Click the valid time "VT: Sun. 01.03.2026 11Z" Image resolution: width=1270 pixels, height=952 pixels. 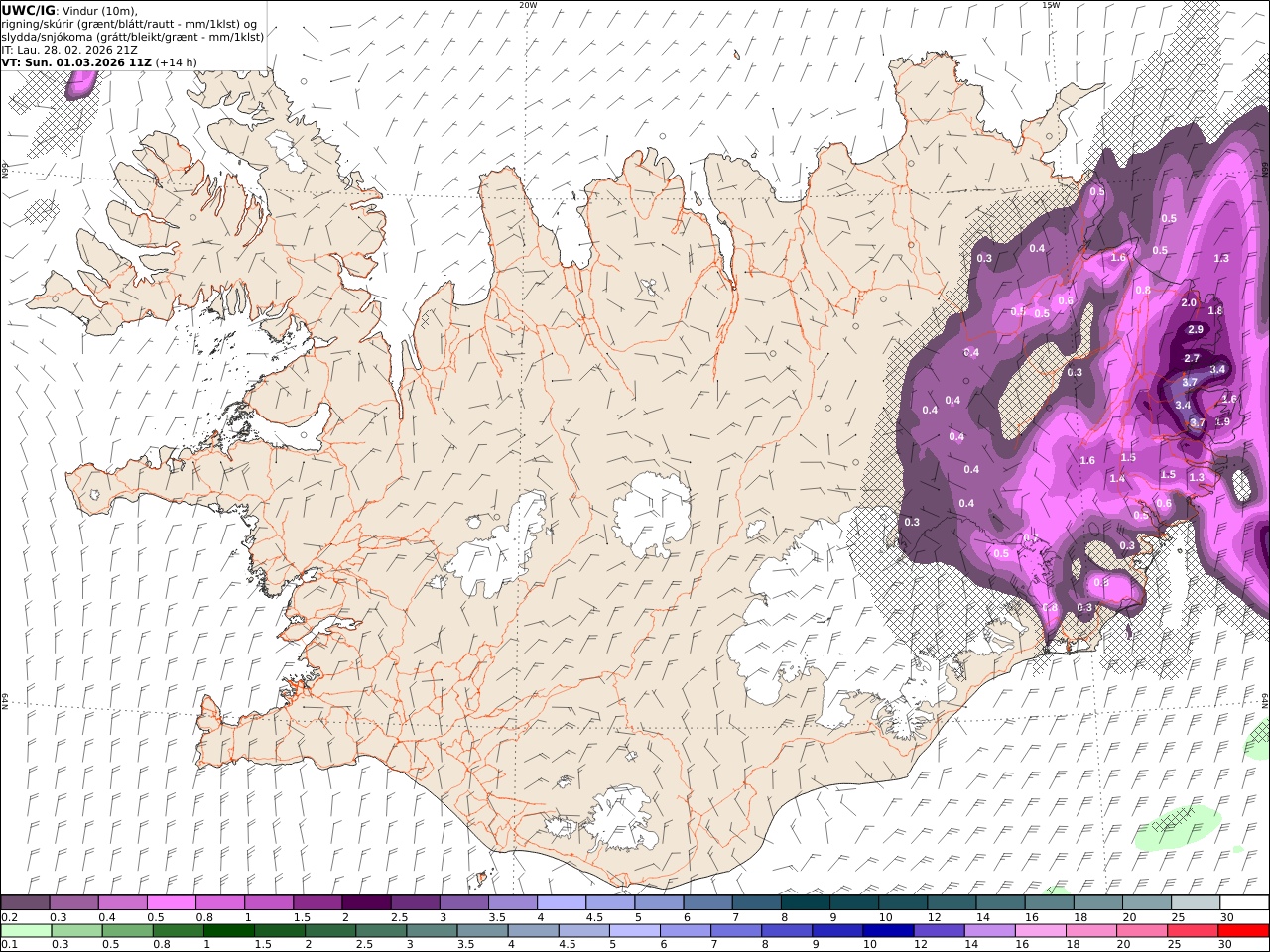(76, 61)
